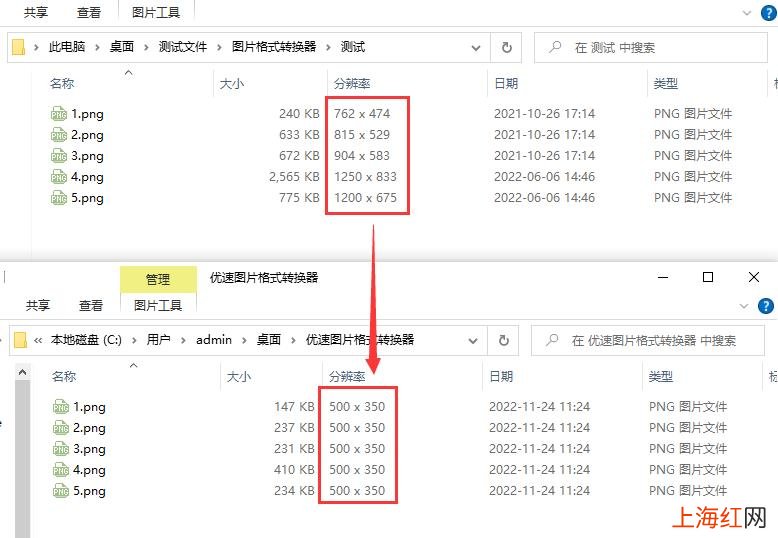Open 共享 tab in 测试 window
Screen dimensions: 778x538
[36, 12]
